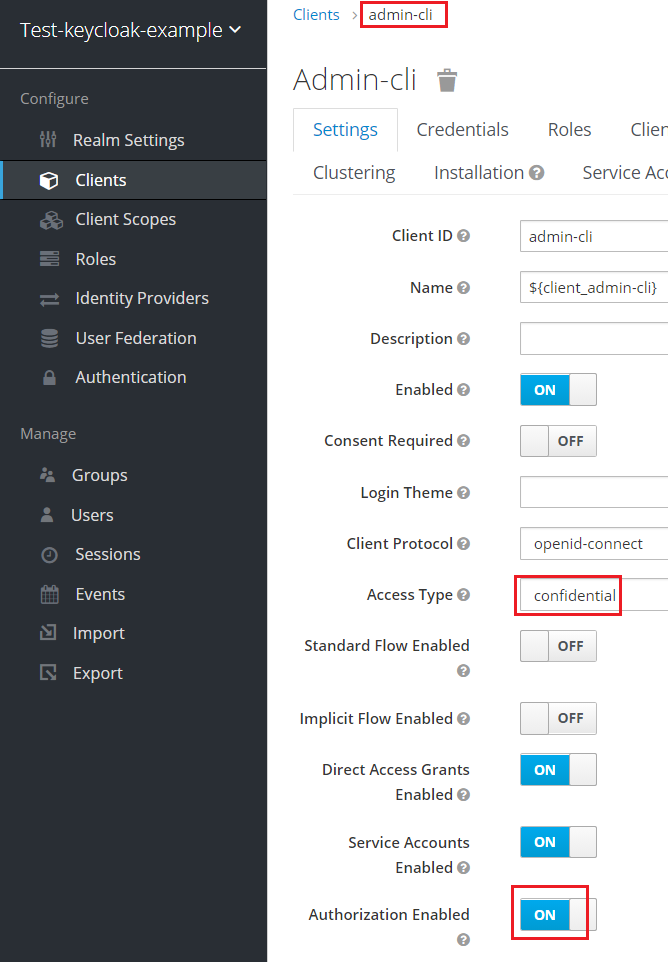
Task: Open the Test-keycloak-example realm dropdown
Action: (x=130, y=30)
